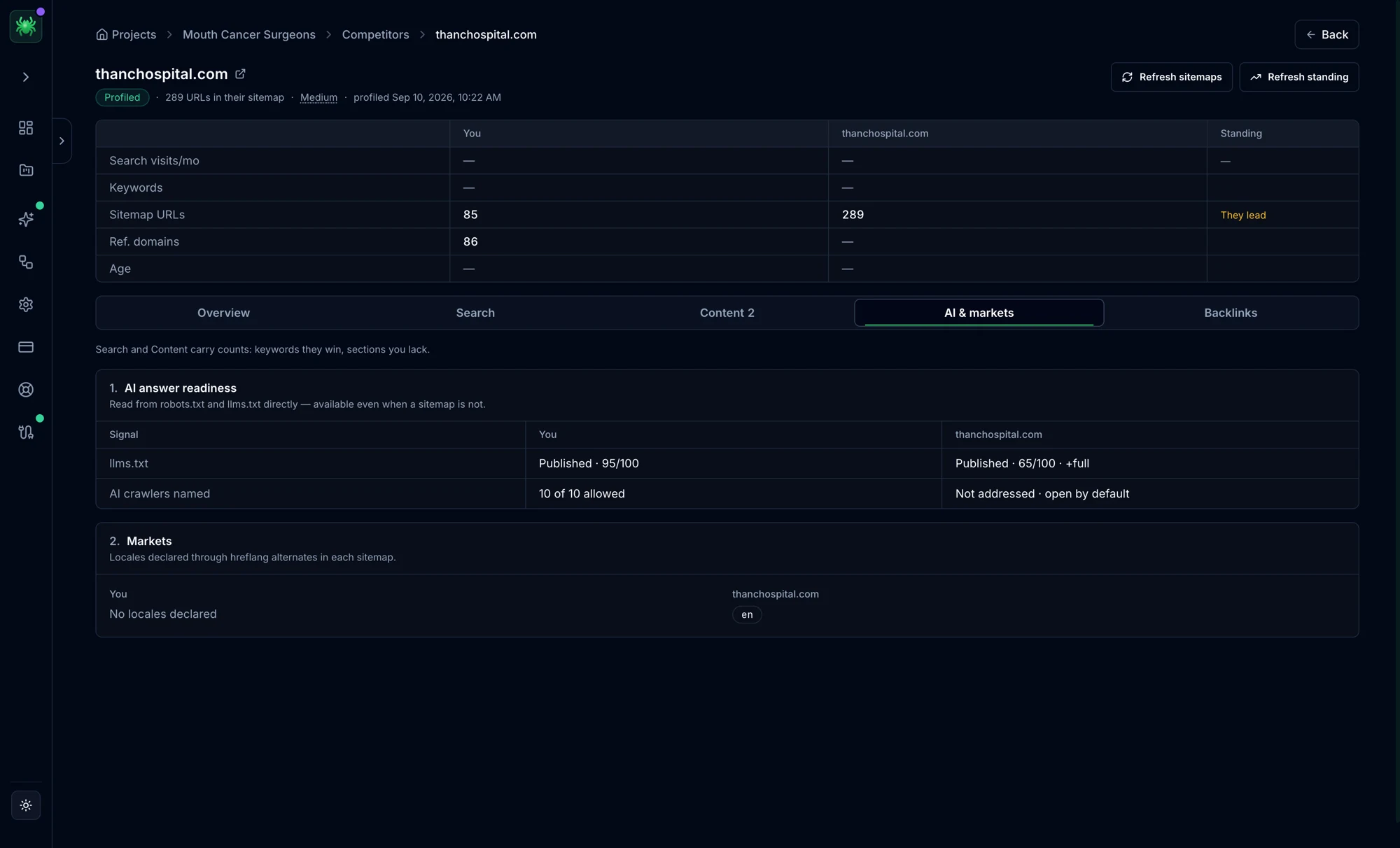Open the pull request compare sidebar icon
This screenshot has height=848, width=1400.
pyautogui.click(x=26, y=432)
